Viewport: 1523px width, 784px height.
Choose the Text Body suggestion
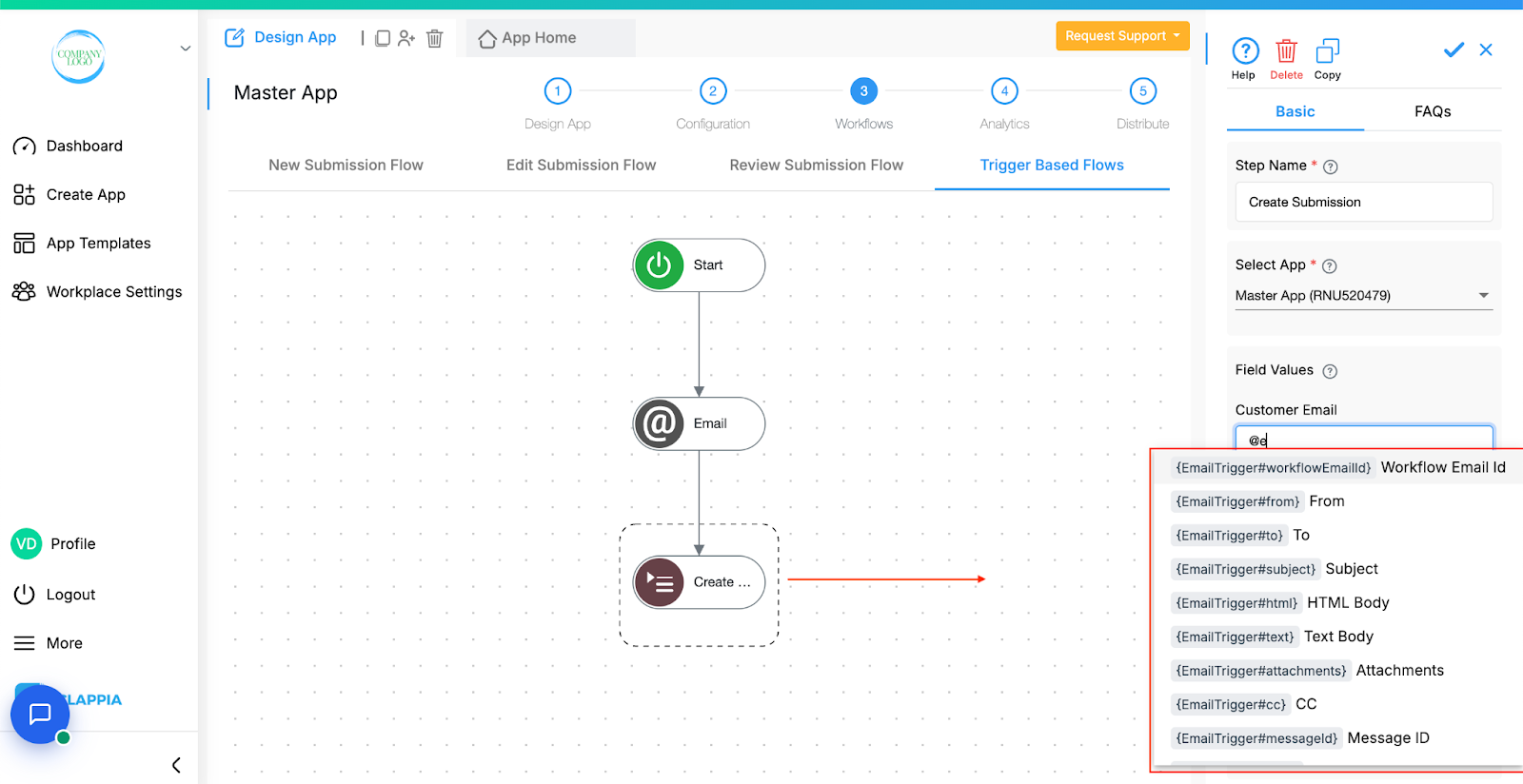click(1338, 637)
